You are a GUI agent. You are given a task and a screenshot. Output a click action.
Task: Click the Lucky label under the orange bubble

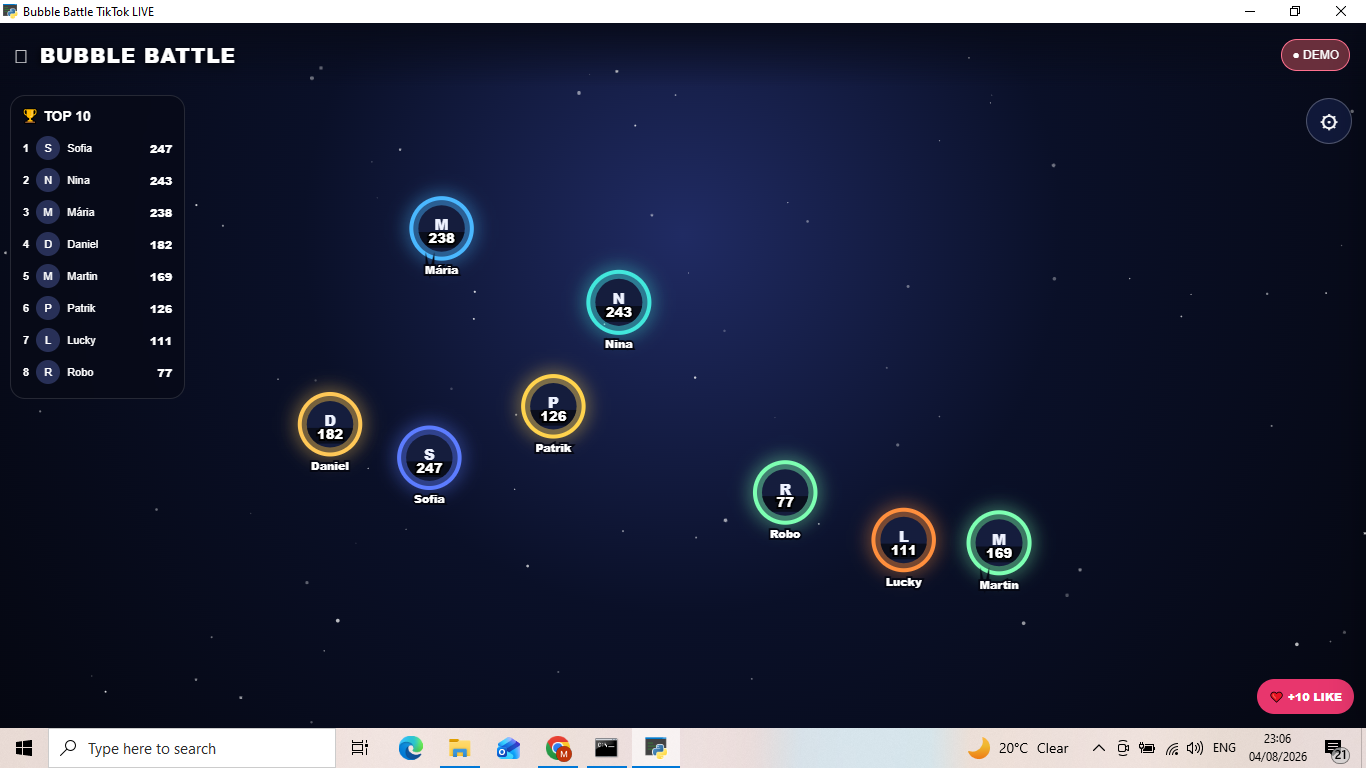903,582
